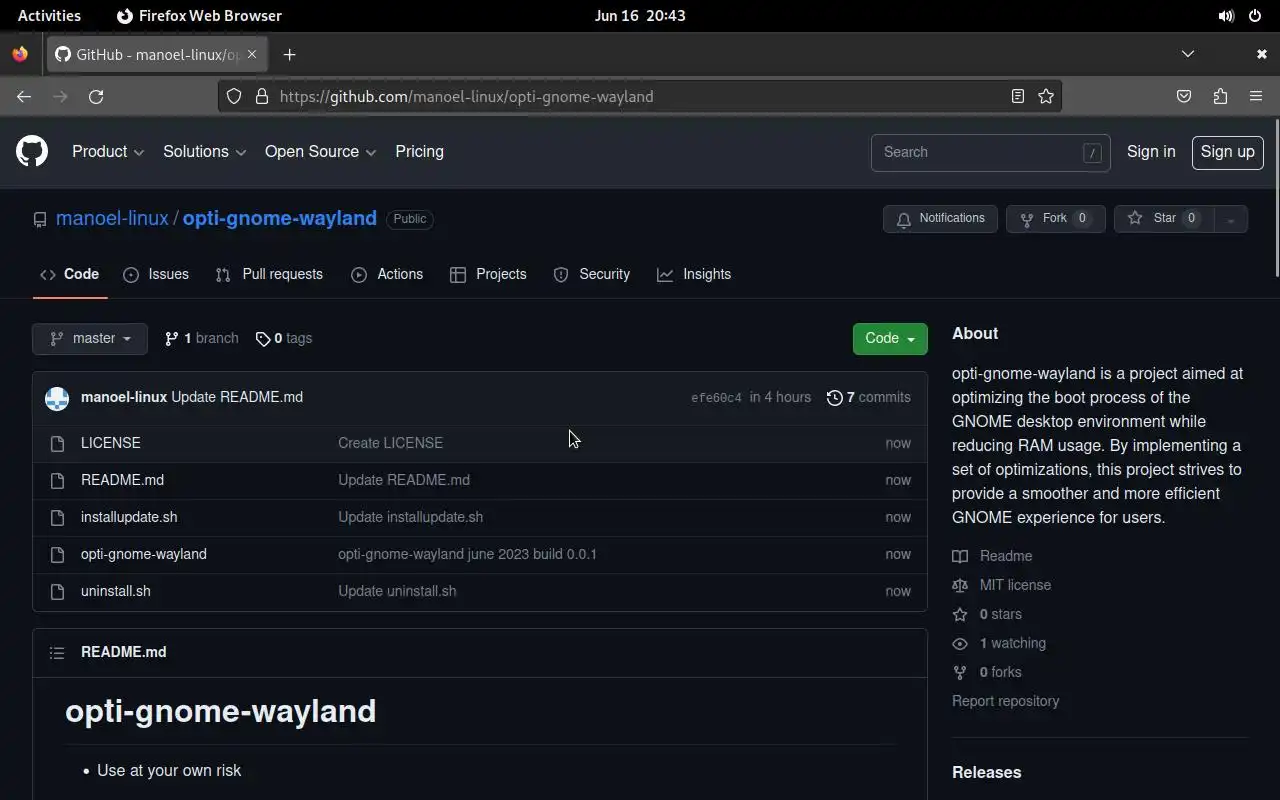Click the Sign up button
Image resolution: width=1280 pixels, height=800 pixels.
(1227, 152)
